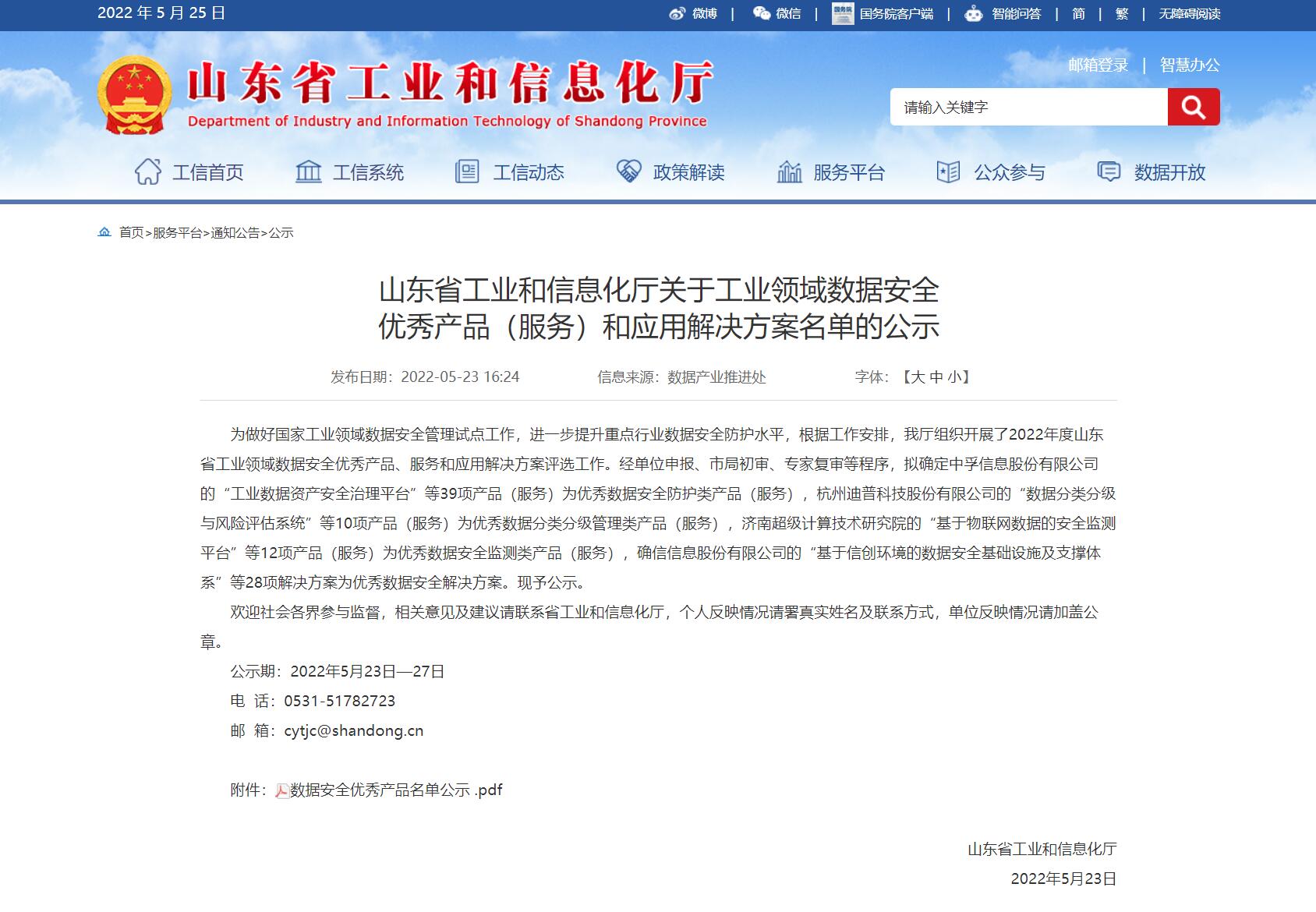
Task: Open the 工信首页 navigation menu
Action: pyautogui.click(x=189, y=172)
